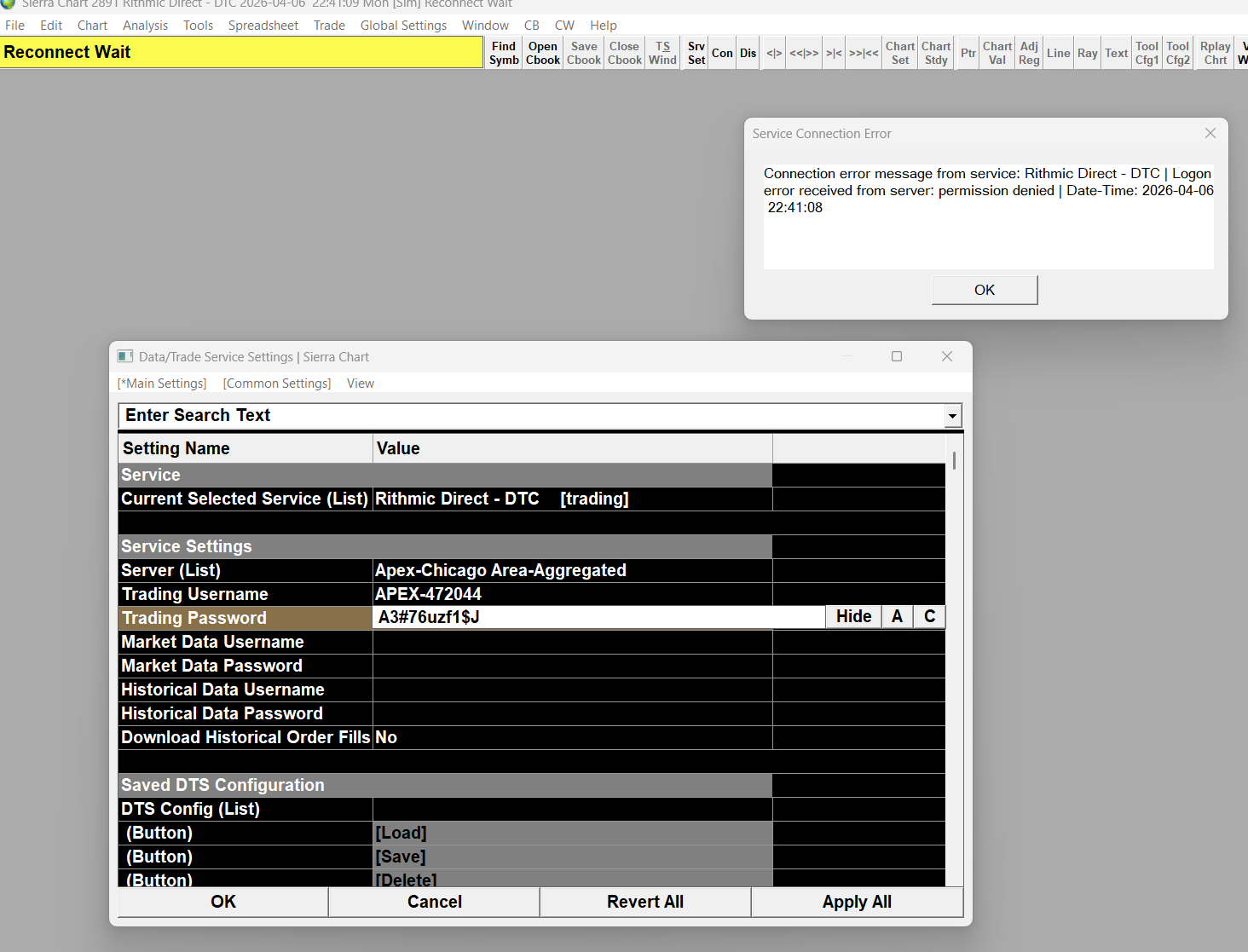This screenshot has width=1248, height=952.
Task: Click the <|> bar spacing button
Action: coord(774,53)
